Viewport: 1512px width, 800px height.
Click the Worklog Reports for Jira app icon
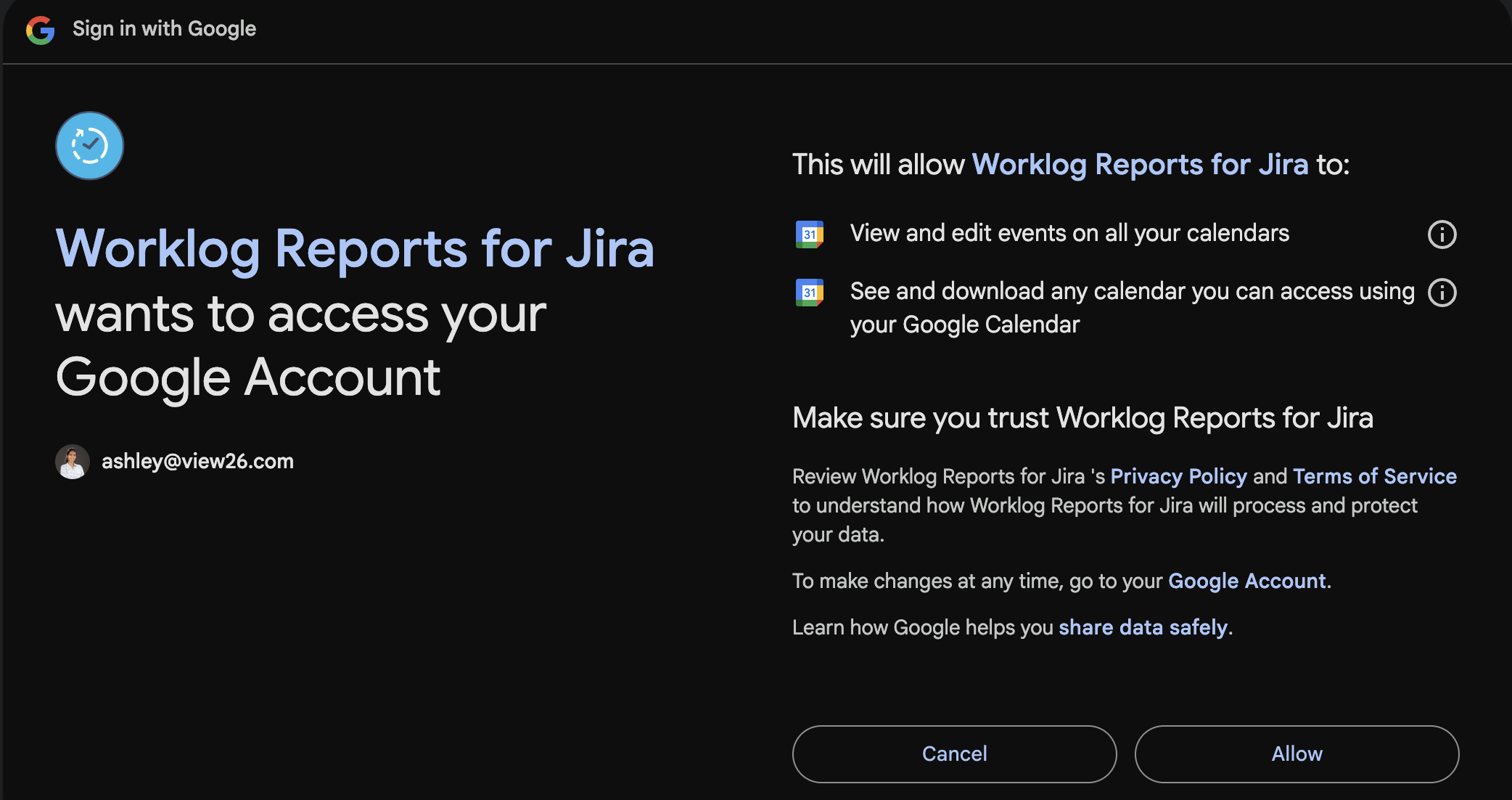pyautogui.click(x=90, y=146)
